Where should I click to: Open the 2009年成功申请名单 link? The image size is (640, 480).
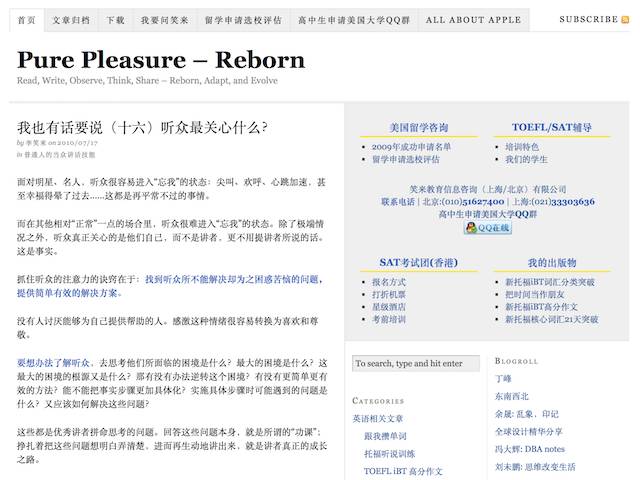pos(411,147)
